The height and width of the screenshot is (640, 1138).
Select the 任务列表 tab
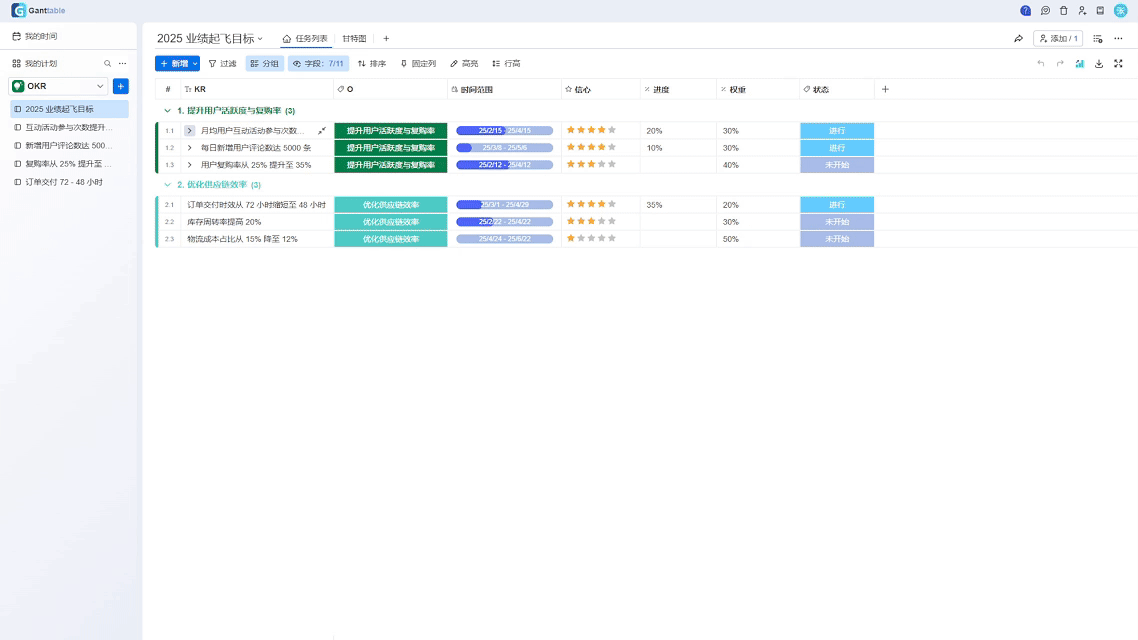305,39
